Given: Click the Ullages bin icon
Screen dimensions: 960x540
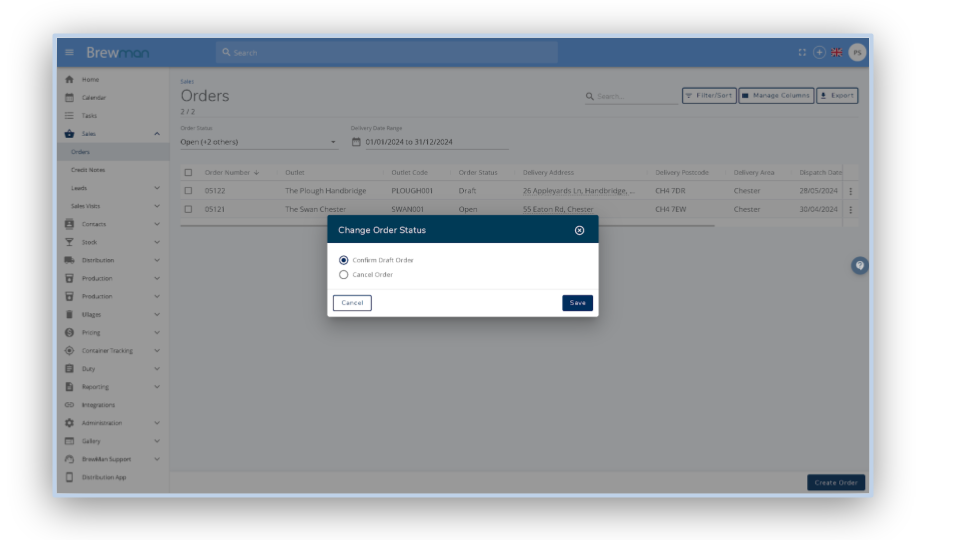Looking at the screenshot, I should (69, 315).
